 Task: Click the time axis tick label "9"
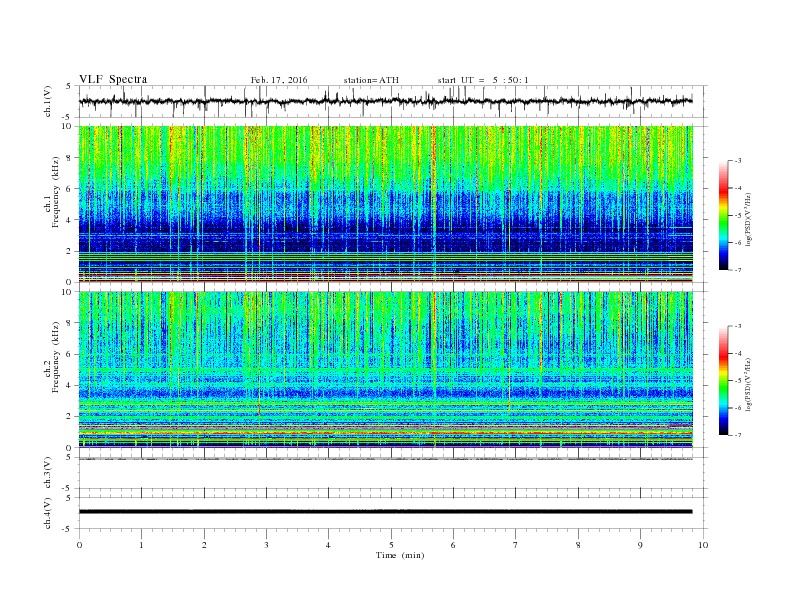point(640,545)
